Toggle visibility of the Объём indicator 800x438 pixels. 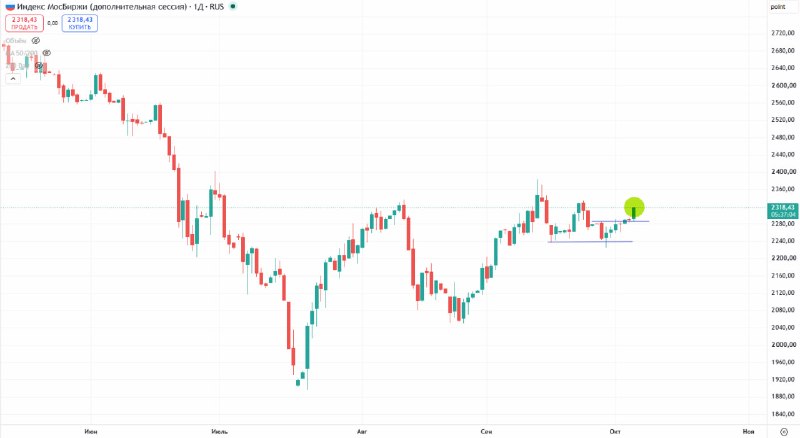tap(36, 40)
